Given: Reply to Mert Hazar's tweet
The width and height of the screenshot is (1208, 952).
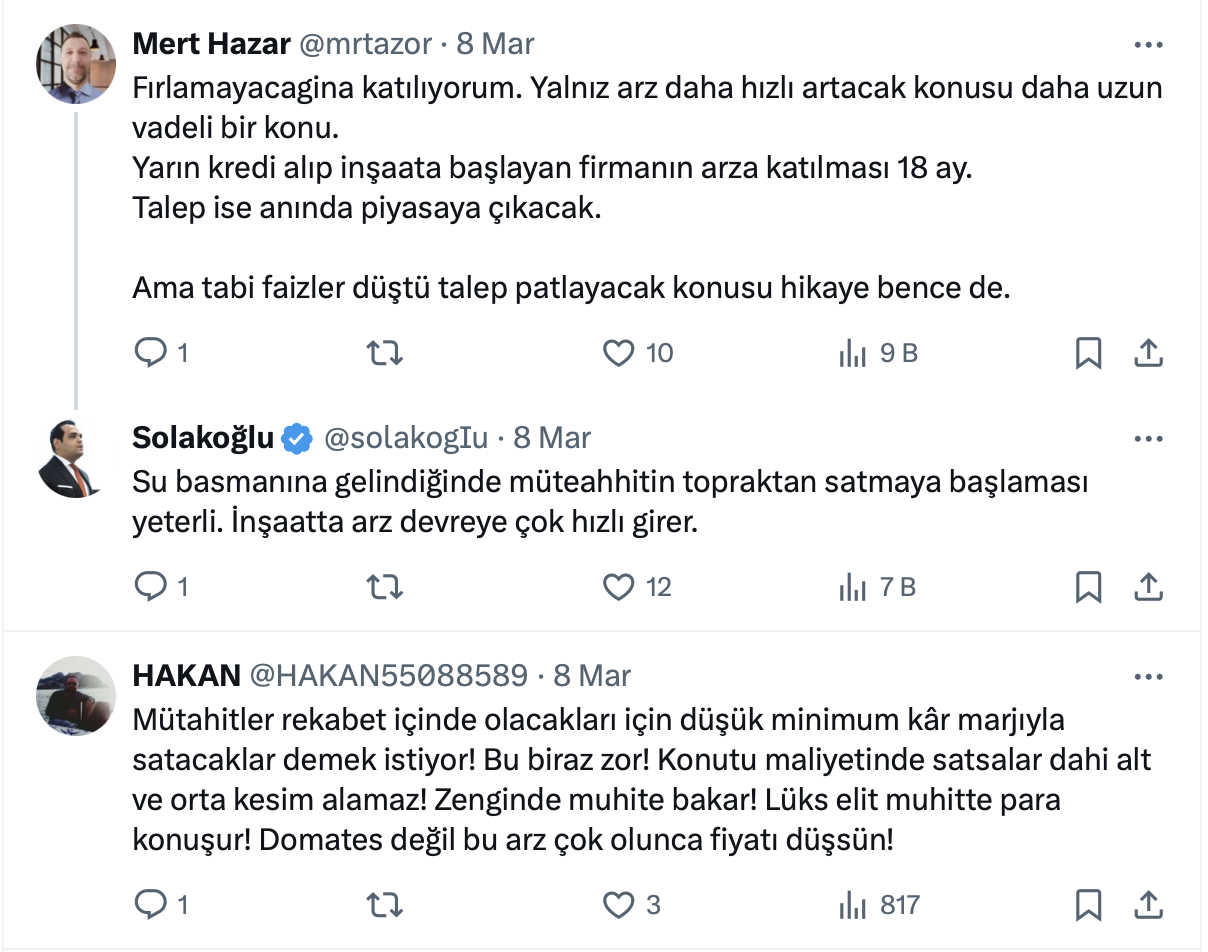Looking at the screenshot, I should pyautogui.click(x=150, y=353).
